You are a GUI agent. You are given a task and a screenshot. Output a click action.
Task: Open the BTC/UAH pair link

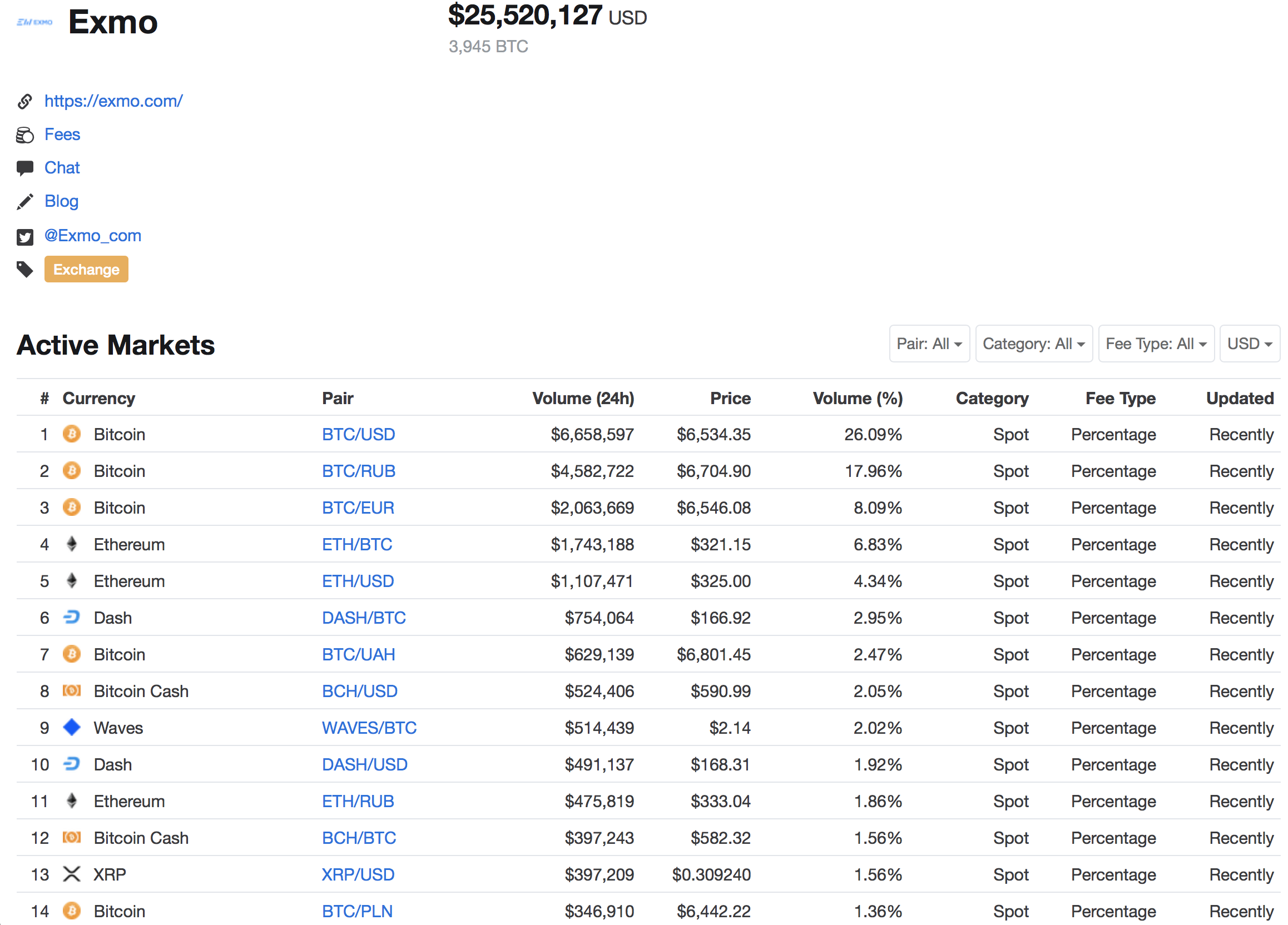coord(358,655)
